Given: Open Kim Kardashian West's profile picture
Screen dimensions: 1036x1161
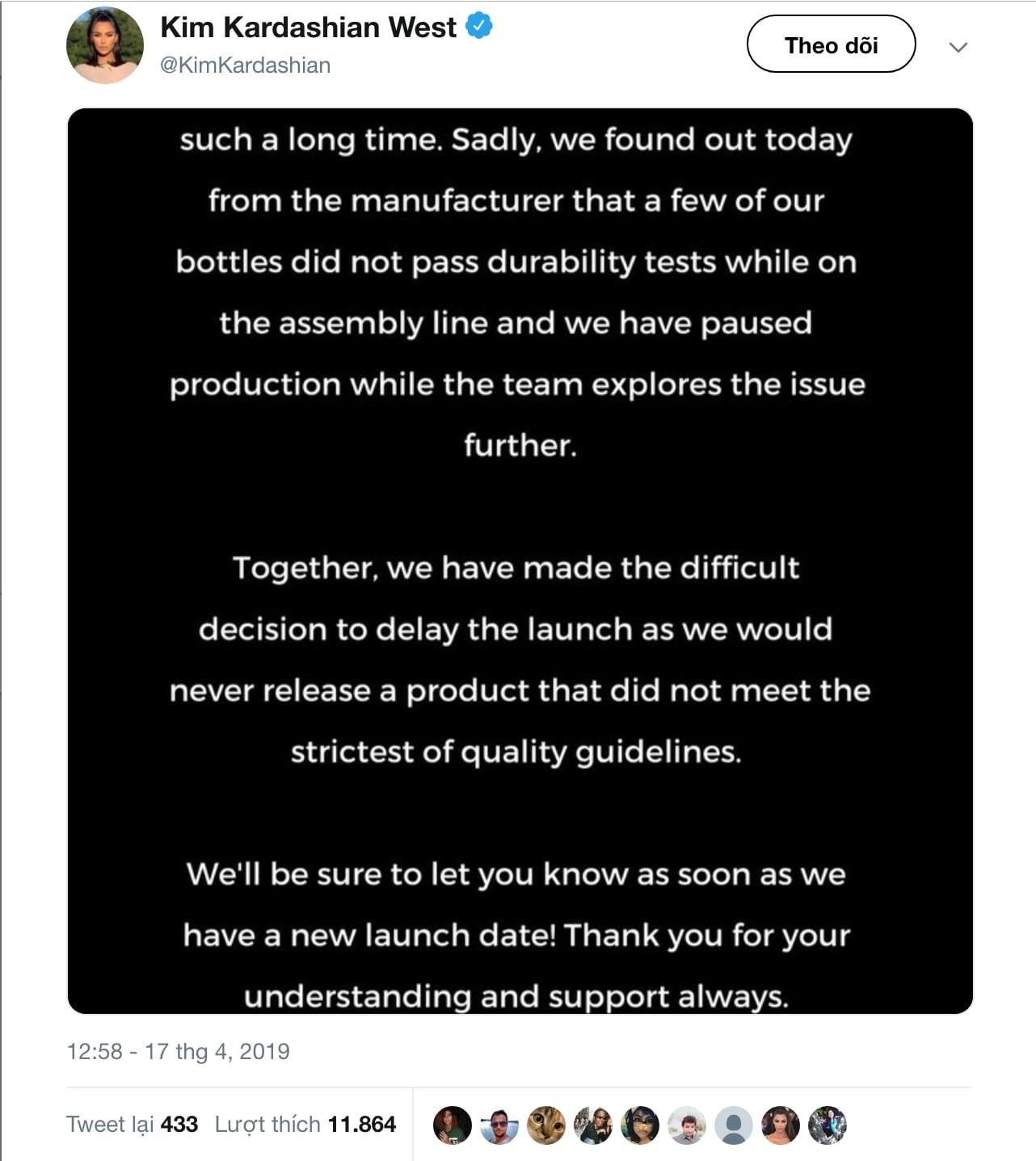Looking at the screenshot, I should [x=105, y=46].
